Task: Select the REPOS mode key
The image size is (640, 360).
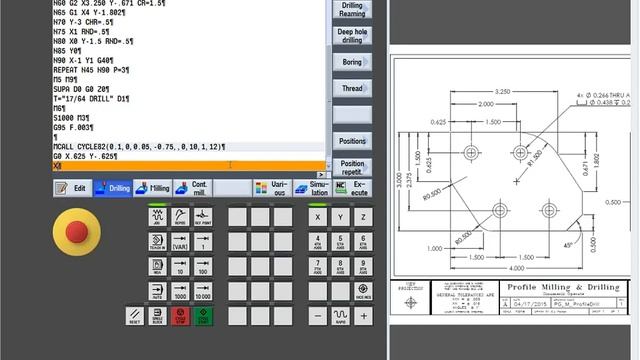Action: click(x=180, y=217)
